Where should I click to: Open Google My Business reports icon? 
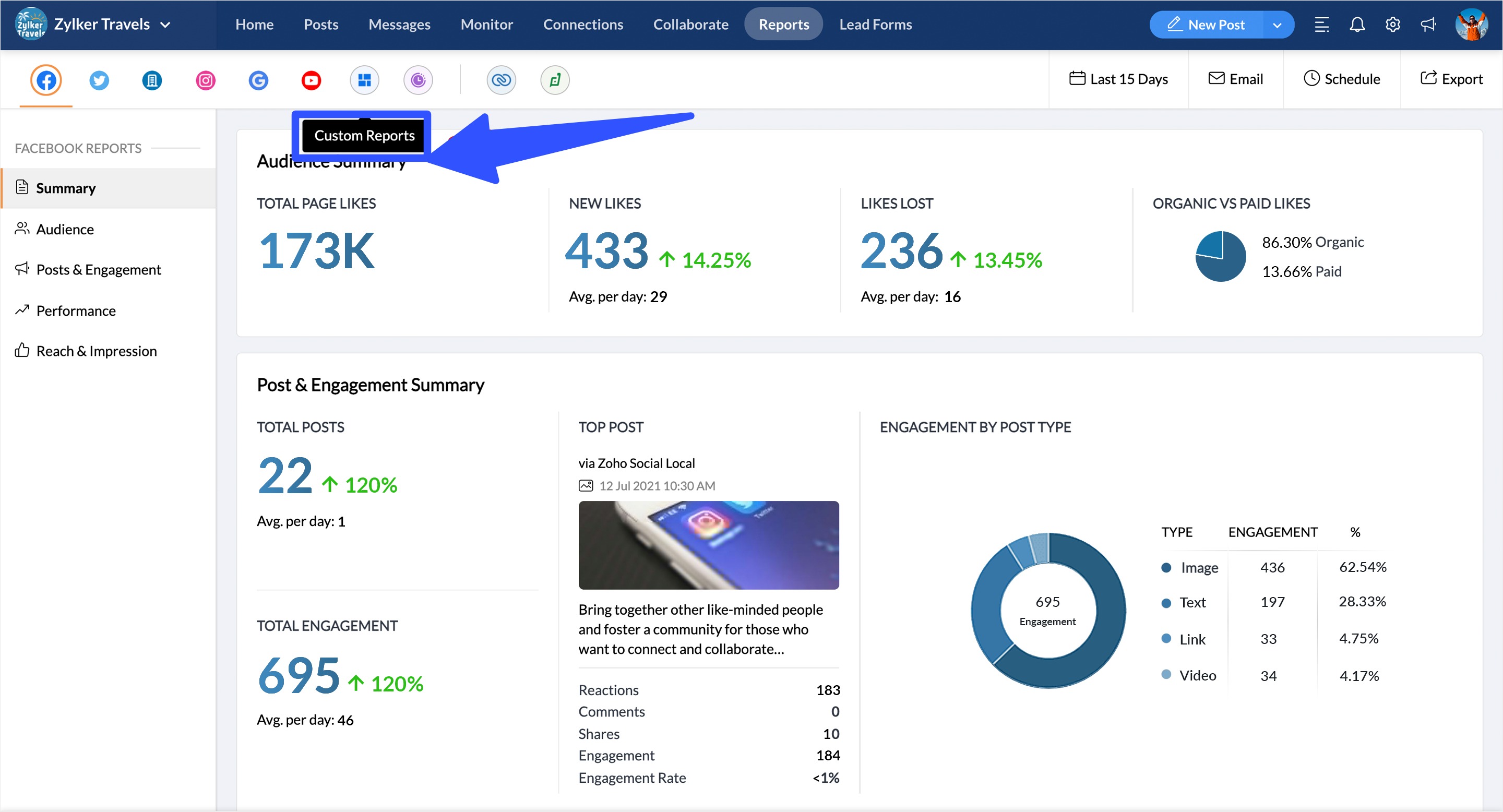(x=258, y=80)
